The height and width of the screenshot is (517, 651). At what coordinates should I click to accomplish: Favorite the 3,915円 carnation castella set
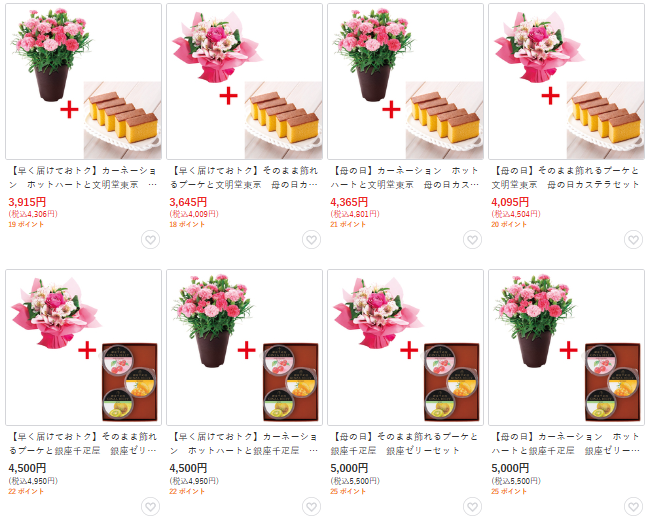click(x=150, y=240)
